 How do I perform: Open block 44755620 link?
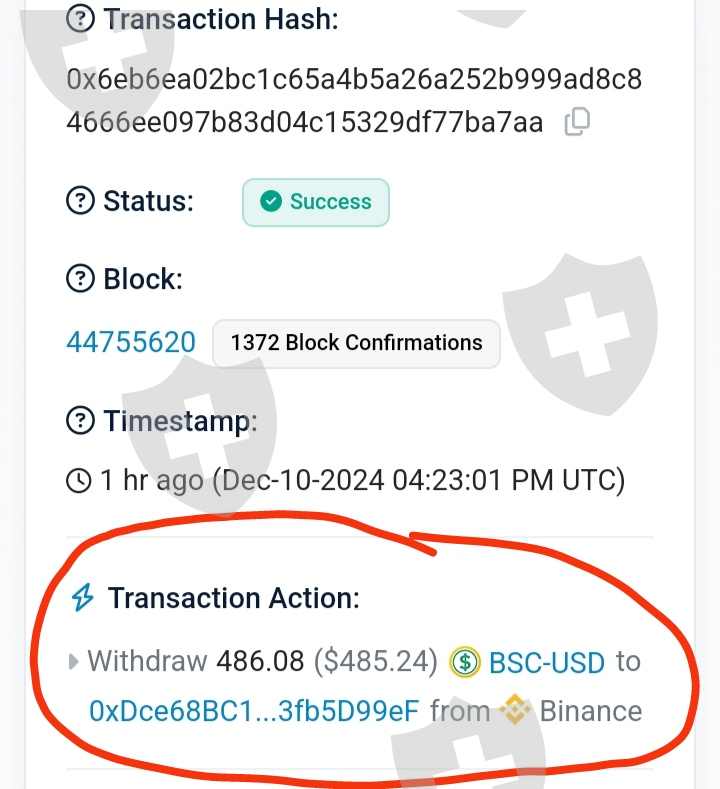click(x=131, y=343)
